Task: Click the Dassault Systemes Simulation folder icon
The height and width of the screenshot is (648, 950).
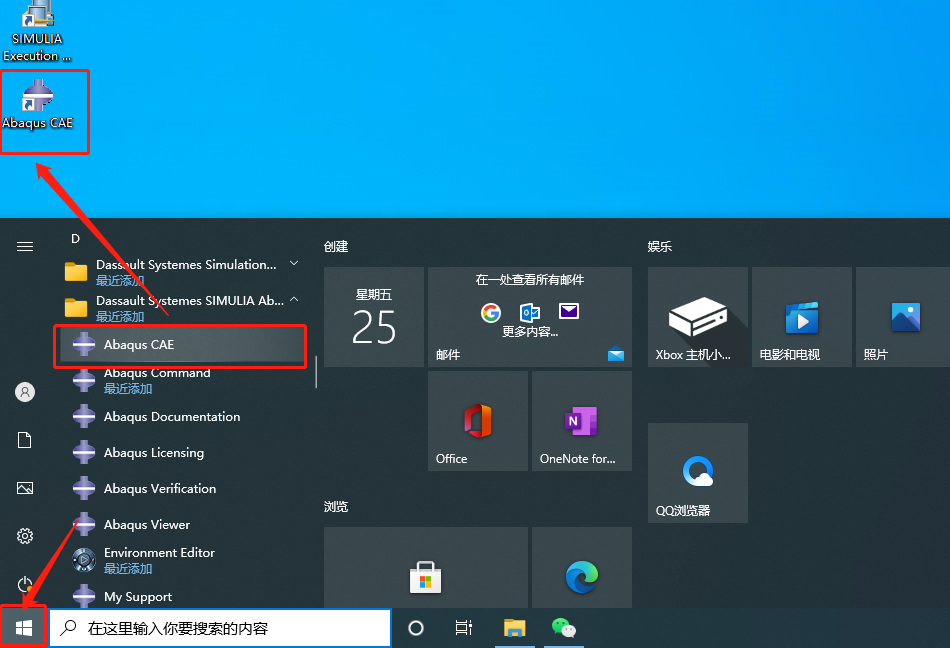Action: (76, 272)
